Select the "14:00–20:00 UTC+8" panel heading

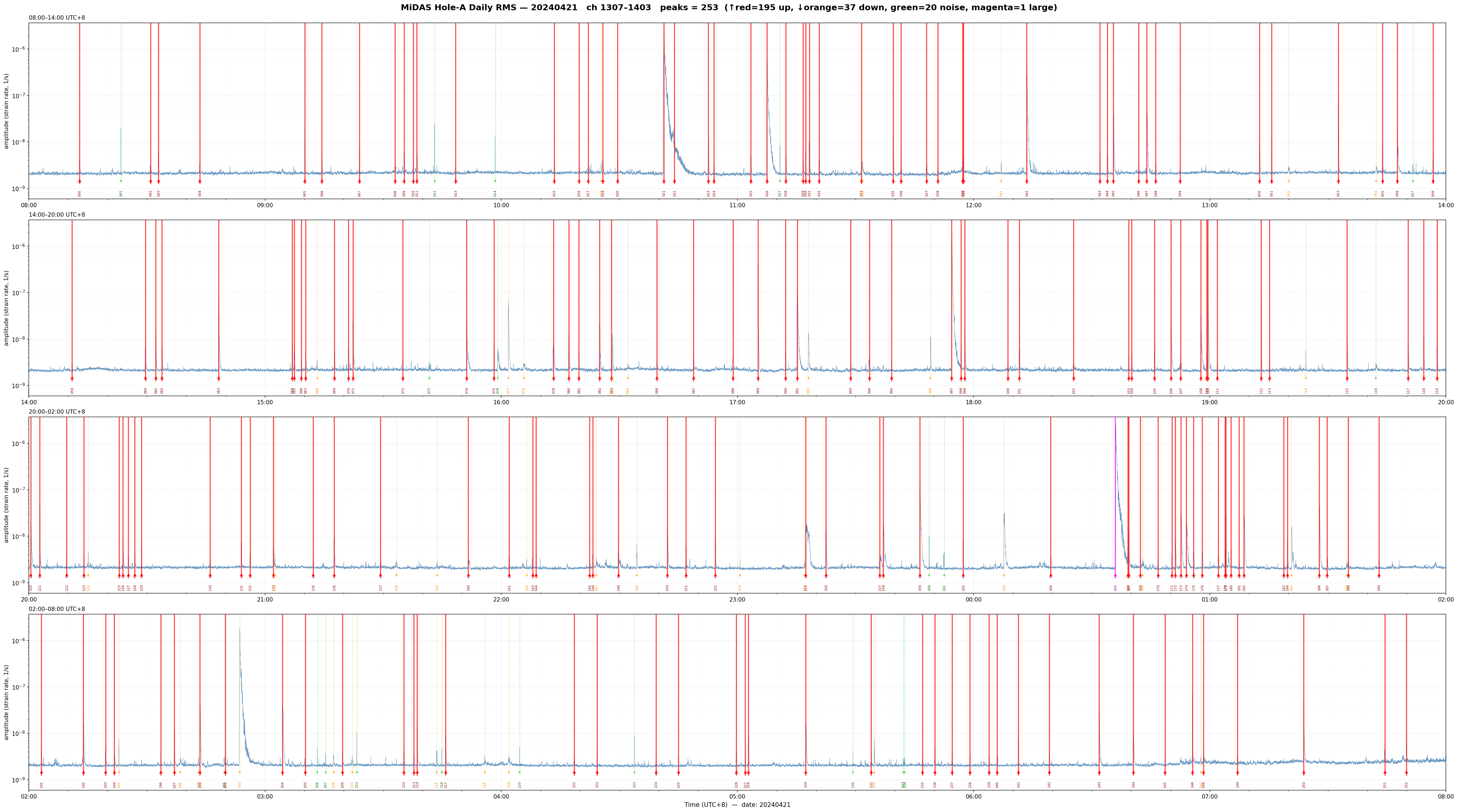(x=57, y=215)
